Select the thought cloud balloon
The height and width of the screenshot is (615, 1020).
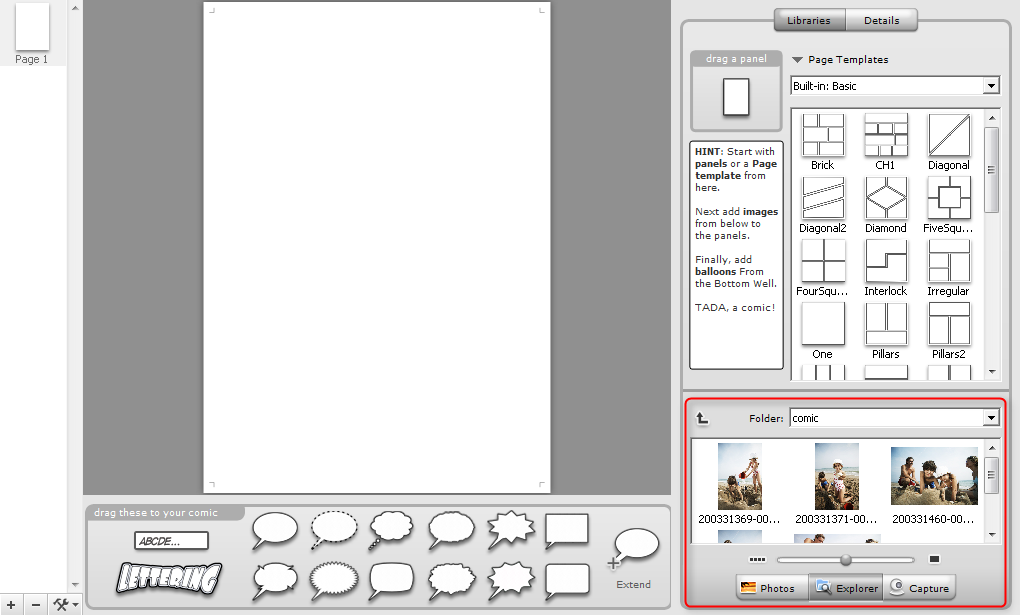point(391,530)
